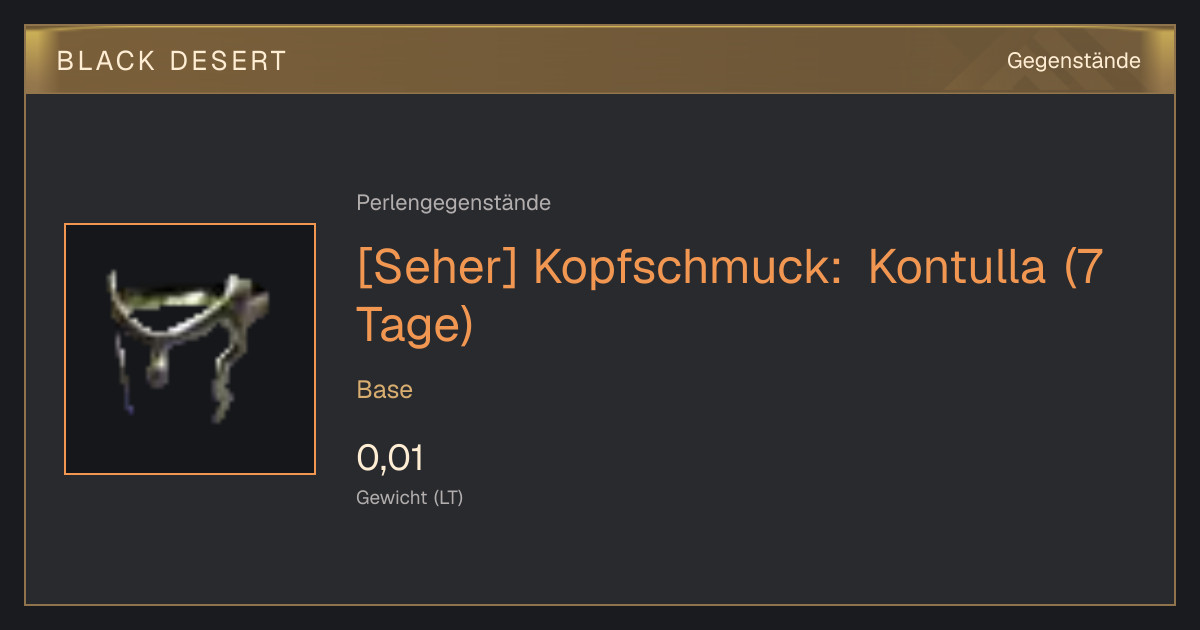The height and width of the screenshot is (630, 1200).
Task: Click the word Tage) on second title line
Action: 414,326
